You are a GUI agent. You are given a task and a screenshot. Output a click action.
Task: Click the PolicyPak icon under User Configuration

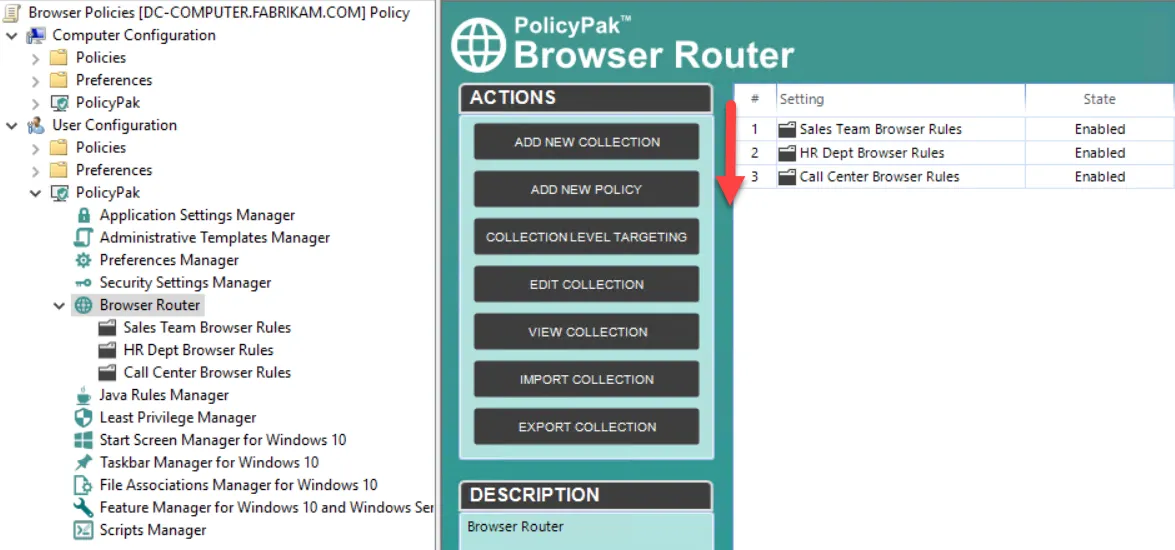pyautogui.click(x=59, y=193)
